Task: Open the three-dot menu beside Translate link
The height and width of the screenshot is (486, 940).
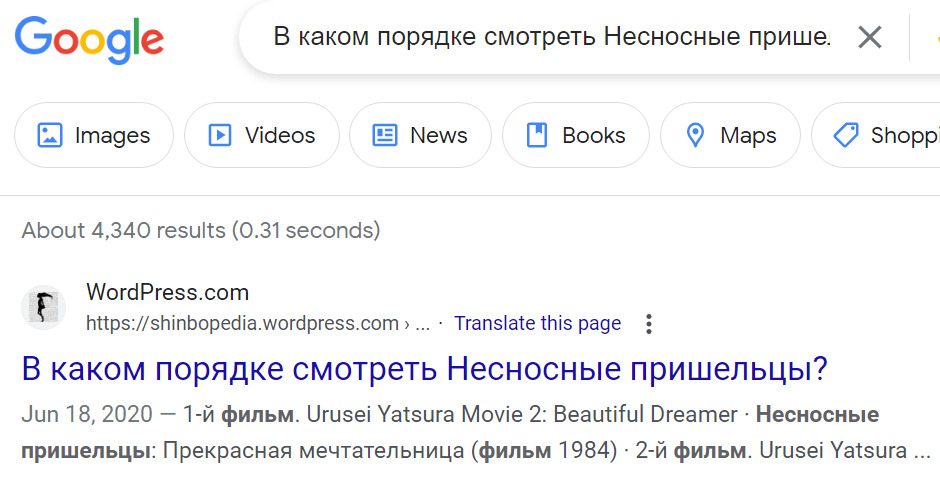Action: point(649,324)
